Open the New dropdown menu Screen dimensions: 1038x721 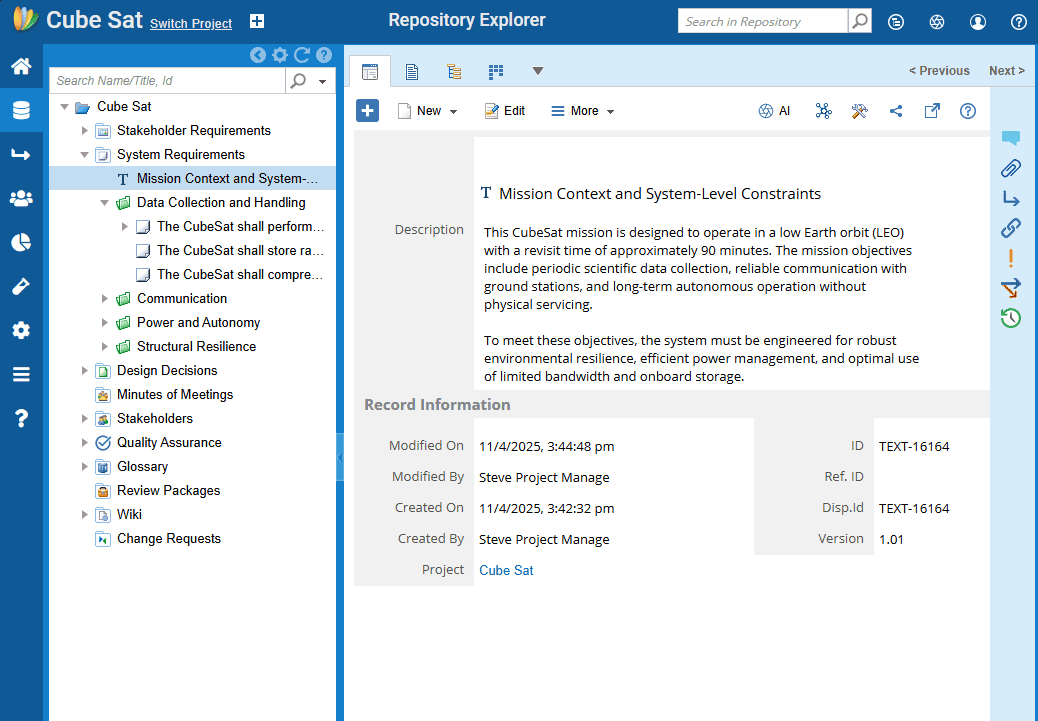click(x=428, y=111)
